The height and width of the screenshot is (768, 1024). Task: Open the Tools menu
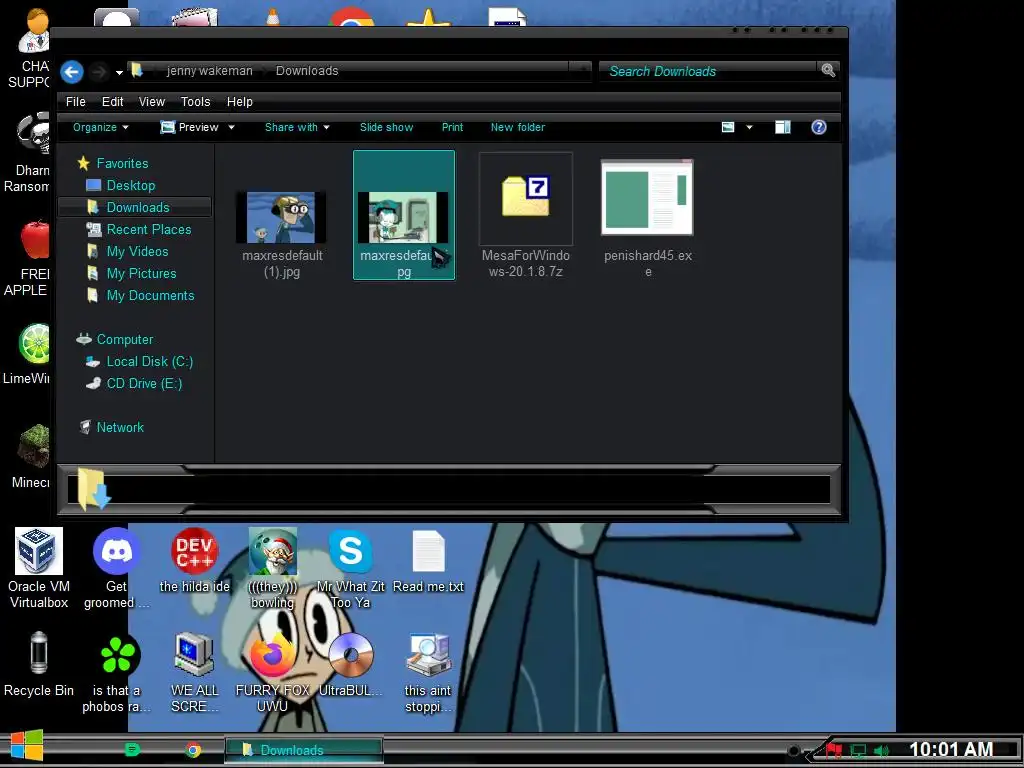pos(195,102)
